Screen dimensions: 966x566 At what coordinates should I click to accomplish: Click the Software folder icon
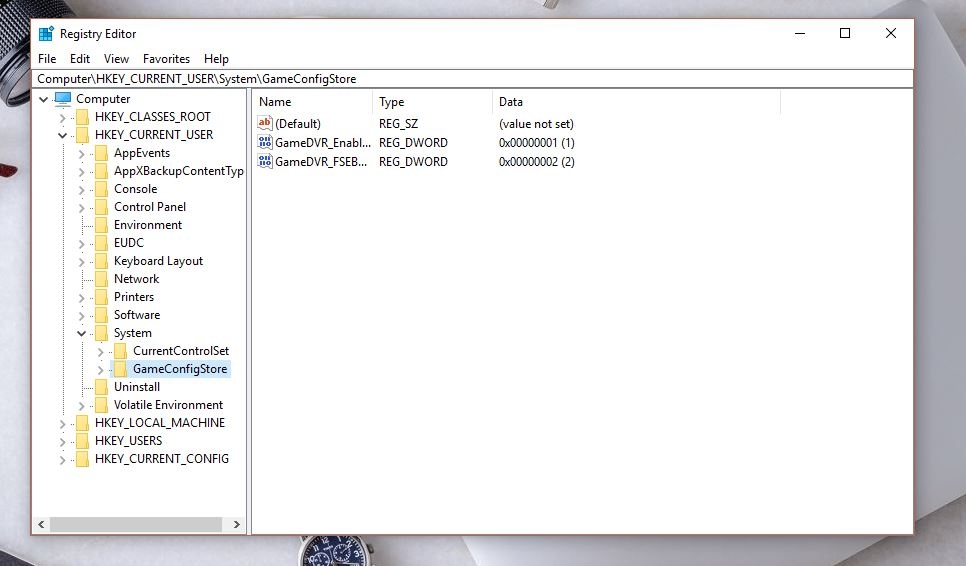tap(101, 315)
